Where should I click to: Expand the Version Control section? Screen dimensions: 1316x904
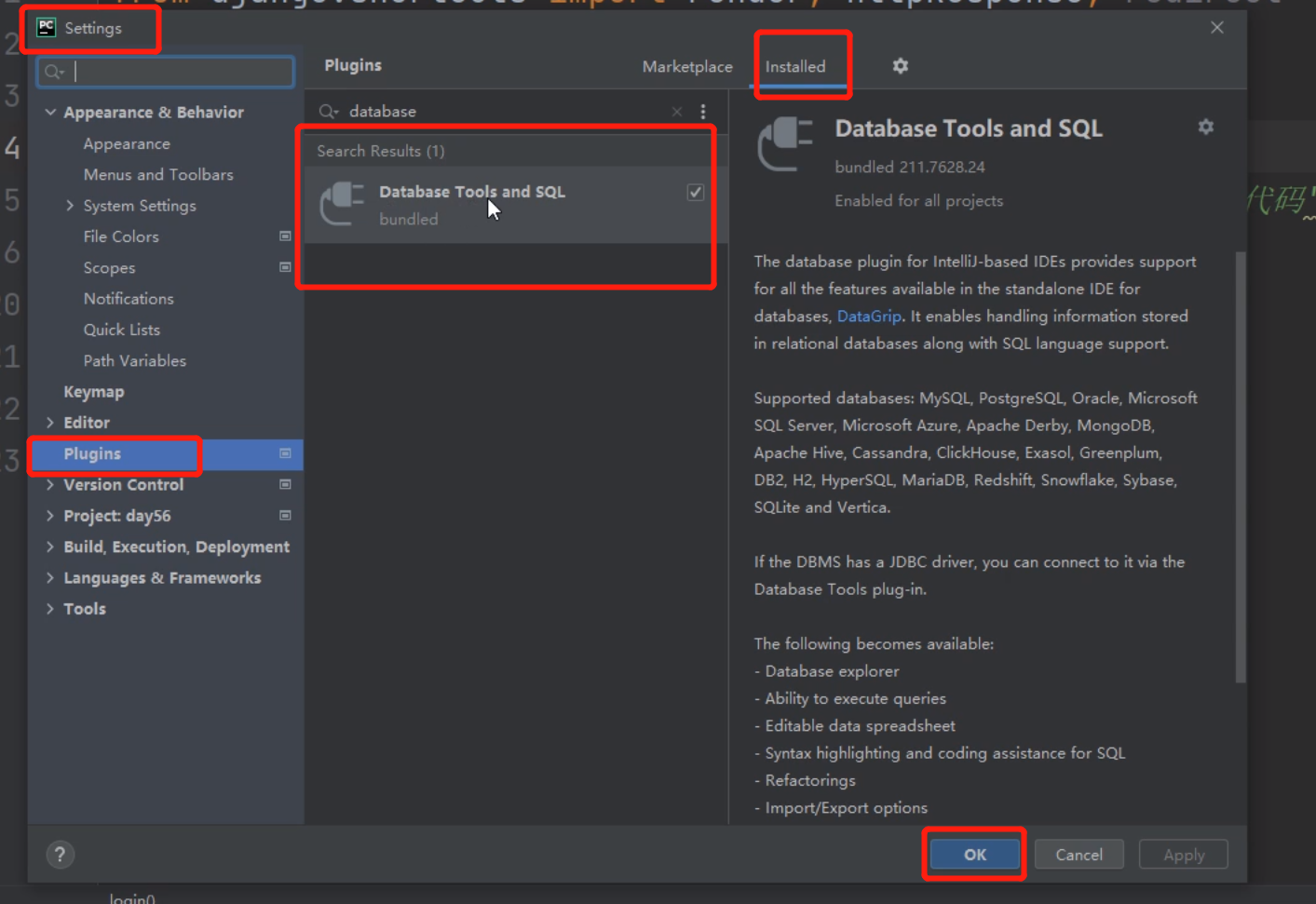pos(50,485)
